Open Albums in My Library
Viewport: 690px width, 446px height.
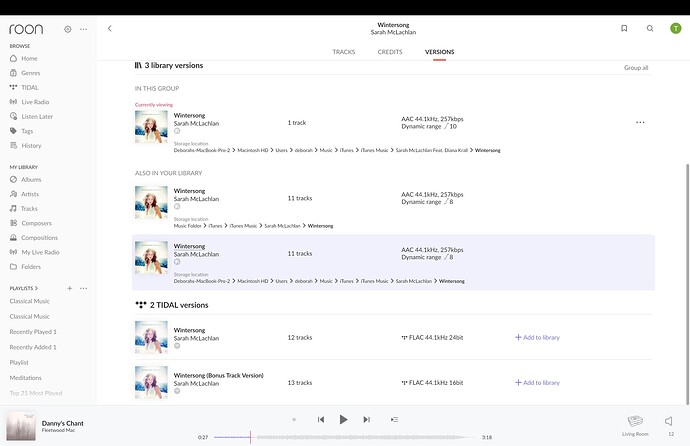click(x=31, y=179)
